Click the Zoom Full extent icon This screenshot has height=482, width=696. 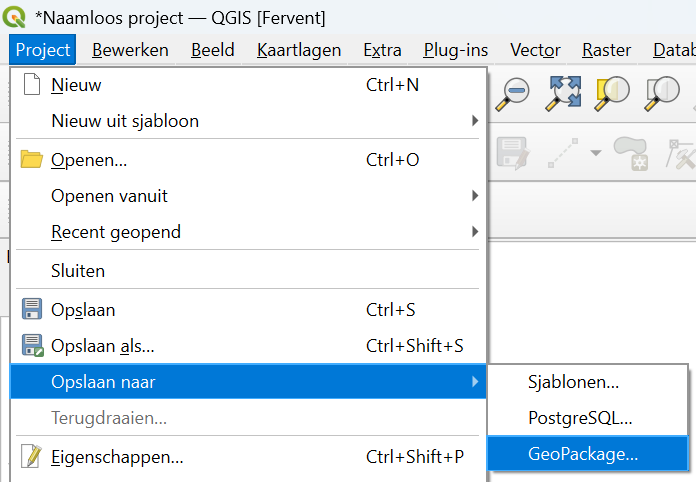563,92
